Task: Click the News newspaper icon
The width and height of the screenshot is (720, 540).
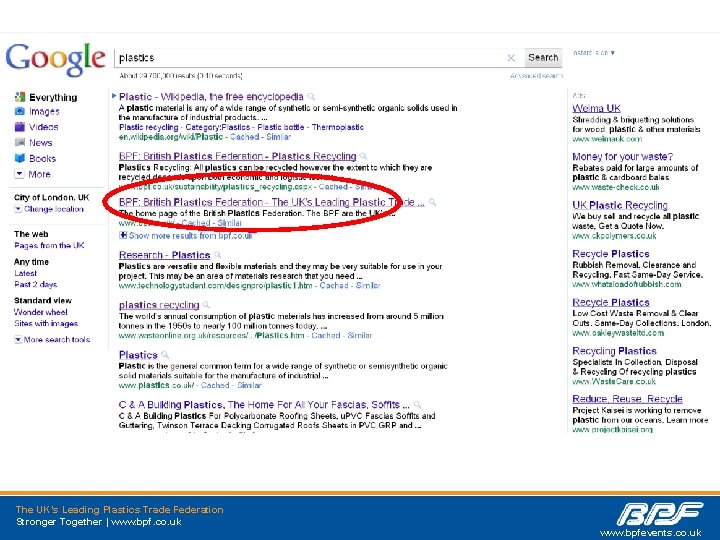Action: (20, 142)
